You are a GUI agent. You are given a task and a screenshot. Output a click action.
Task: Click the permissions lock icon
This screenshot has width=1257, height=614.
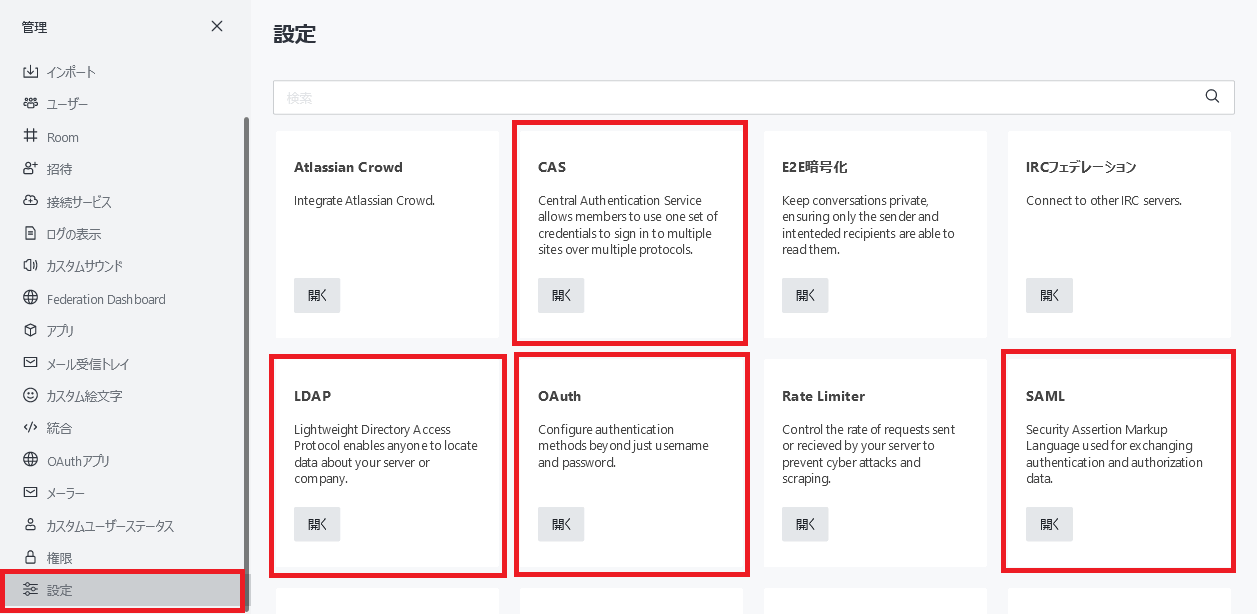click(x=30, y=558)
